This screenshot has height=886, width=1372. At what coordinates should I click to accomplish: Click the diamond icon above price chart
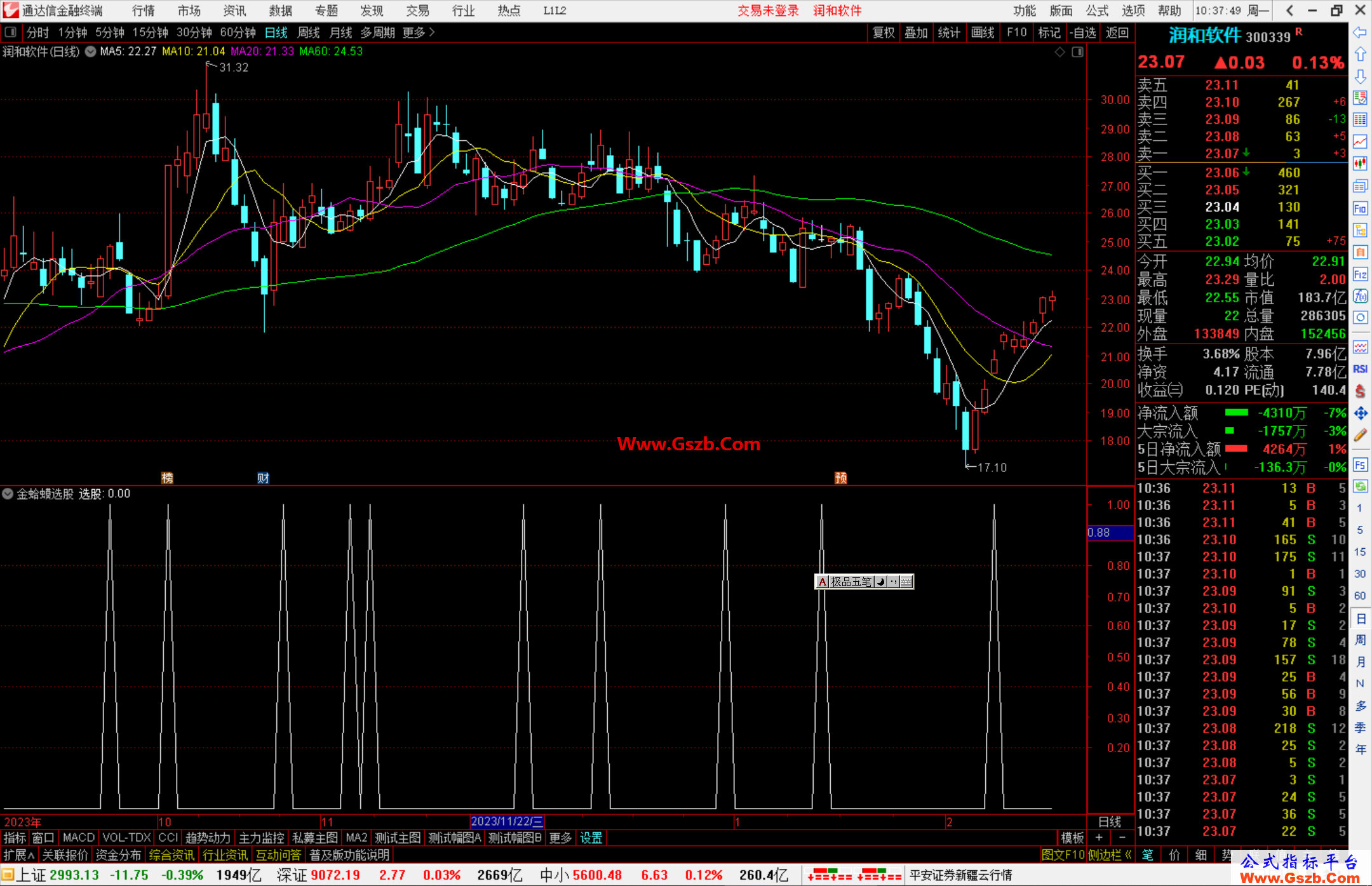click(x=1059, y=52)
